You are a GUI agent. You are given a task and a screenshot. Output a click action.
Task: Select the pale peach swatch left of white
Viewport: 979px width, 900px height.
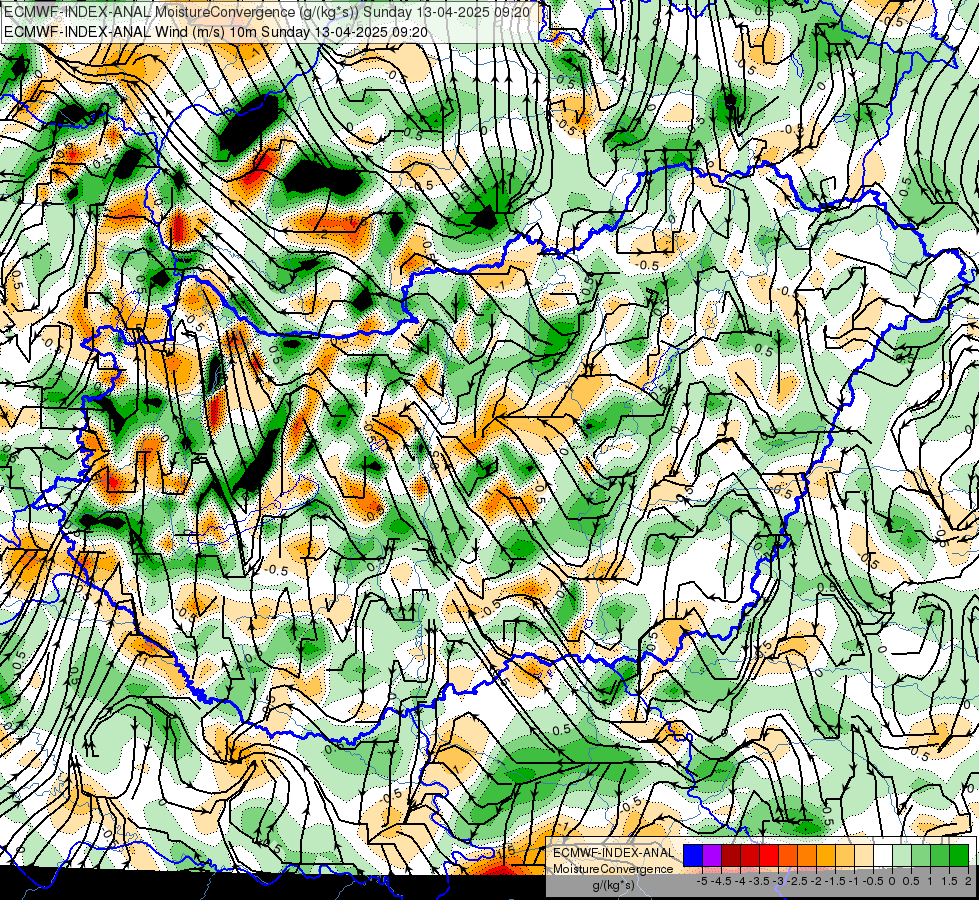[864, 855]
